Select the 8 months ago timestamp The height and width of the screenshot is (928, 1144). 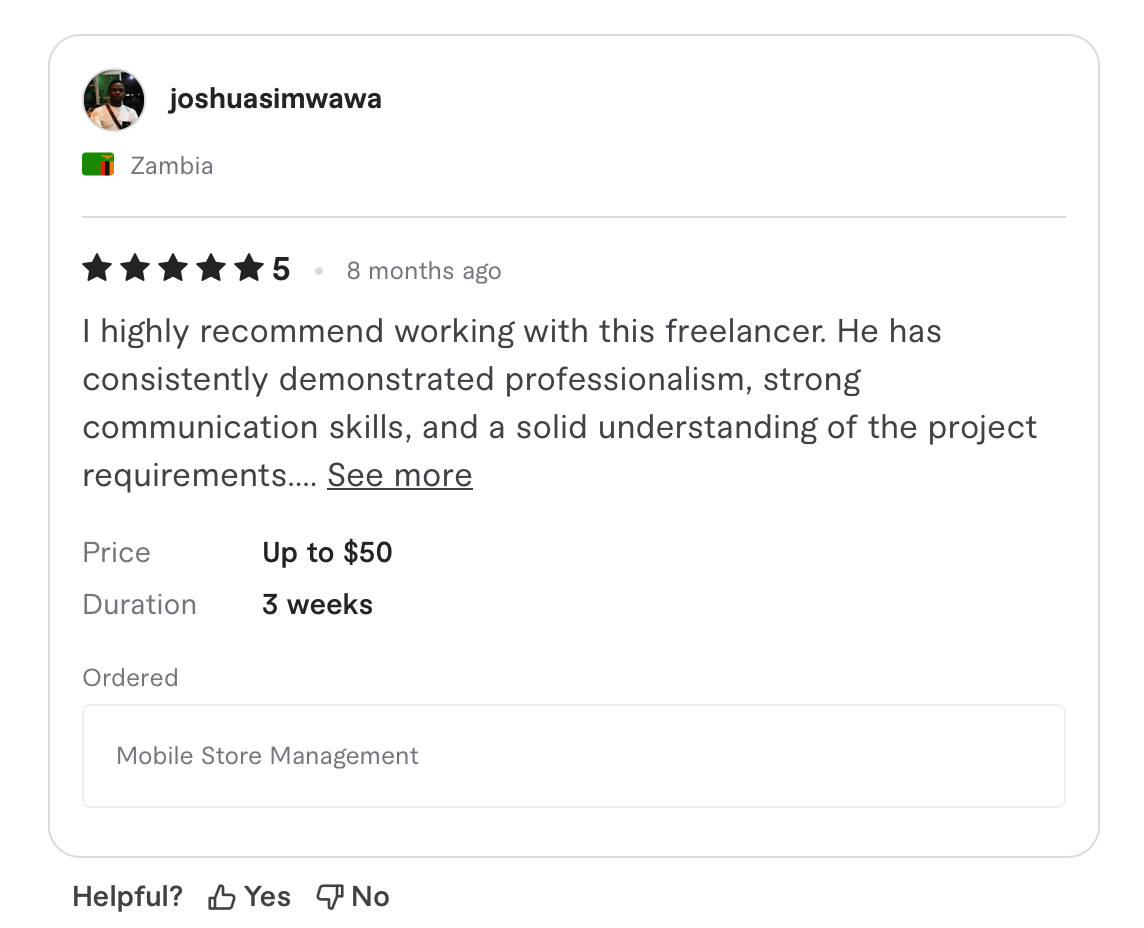(424, 270)
